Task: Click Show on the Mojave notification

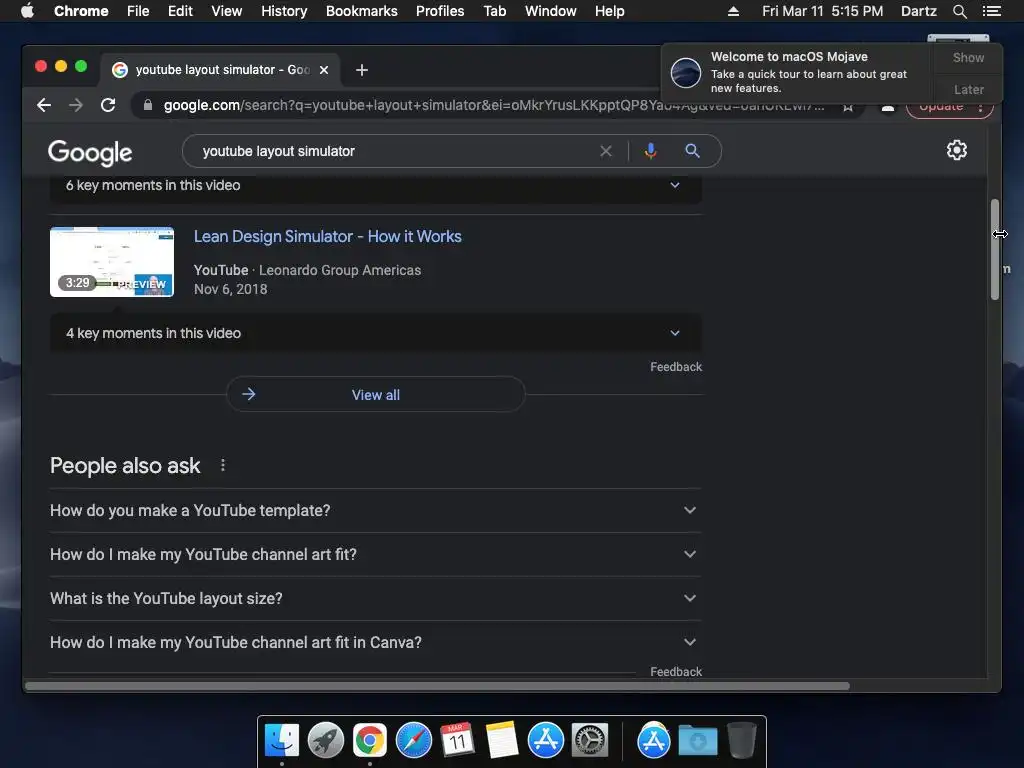Action: [x=968, y=57]
